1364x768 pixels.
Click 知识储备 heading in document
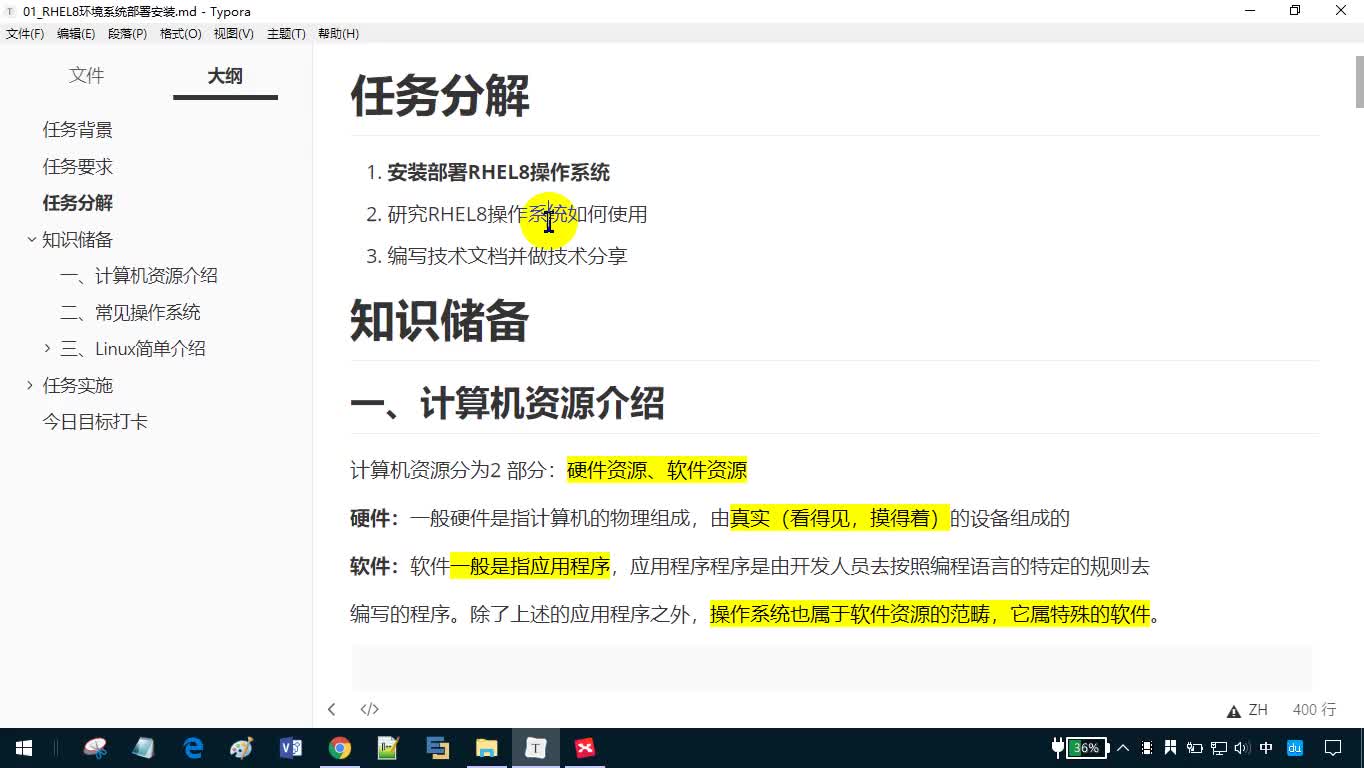(x=440, y=322)
